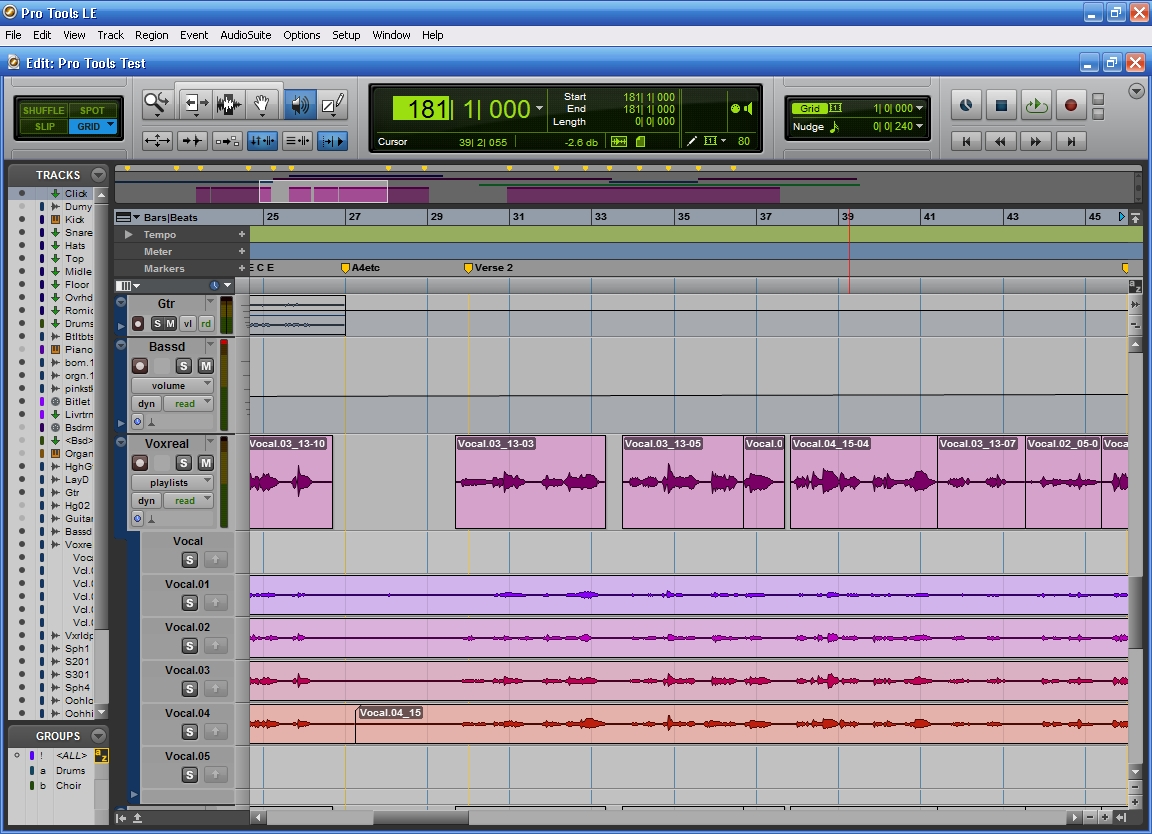This screenshot has height=834, width=1152.
Task: Select the Drums group
Action: (71, 771)
